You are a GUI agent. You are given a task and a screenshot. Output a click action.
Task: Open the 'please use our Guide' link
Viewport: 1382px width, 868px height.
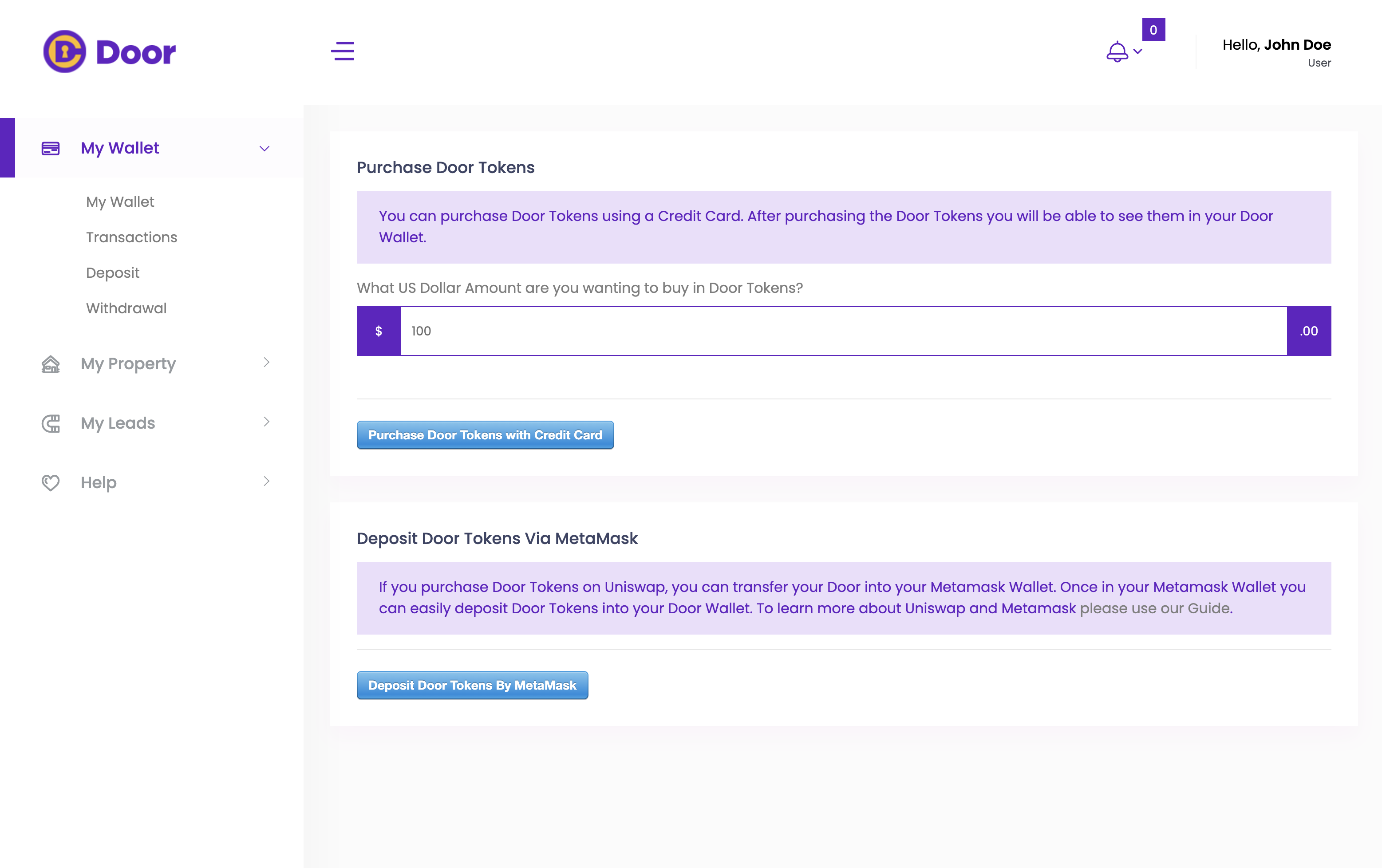click(x=1156, y=609)
